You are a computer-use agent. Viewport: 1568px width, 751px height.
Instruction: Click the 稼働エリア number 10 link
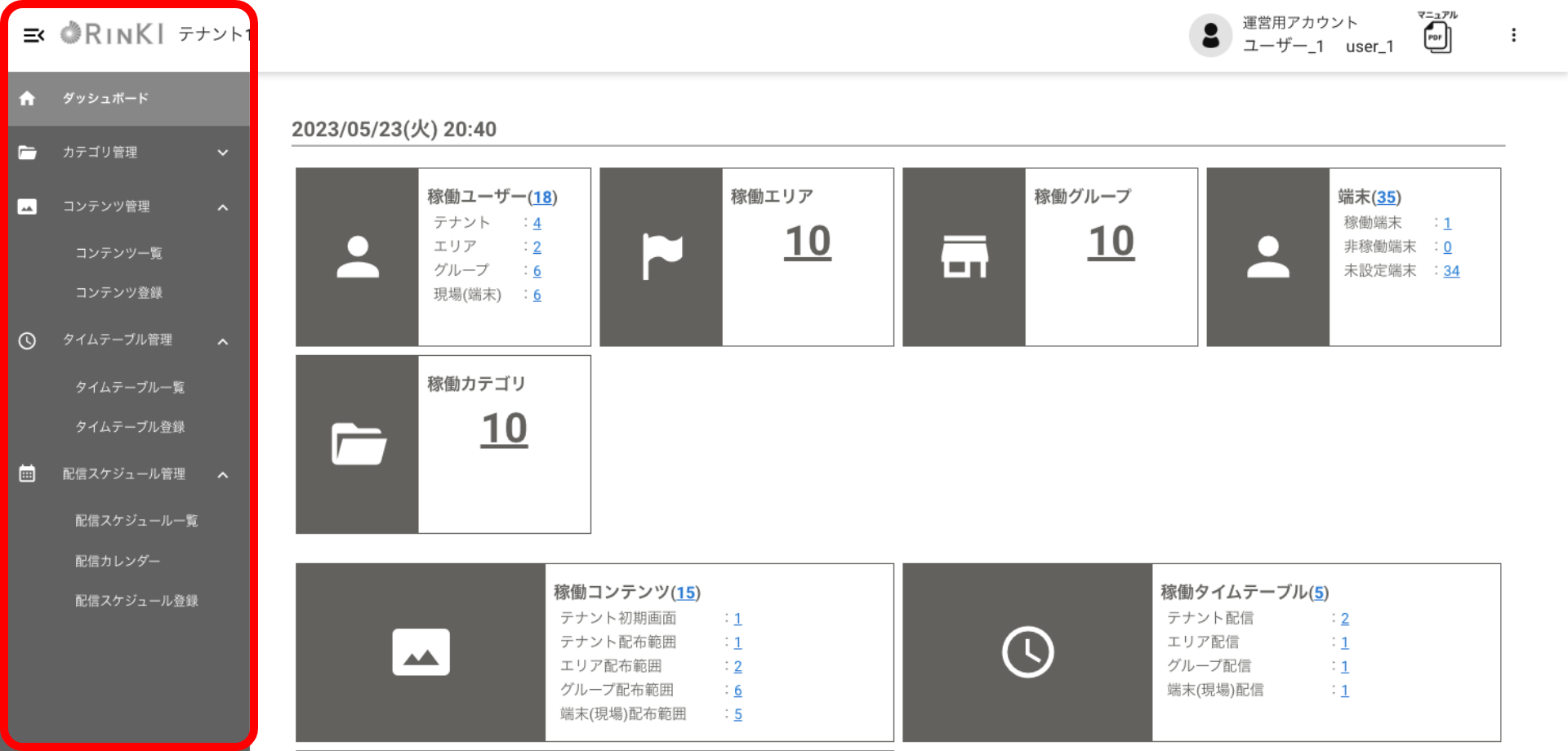808,242
